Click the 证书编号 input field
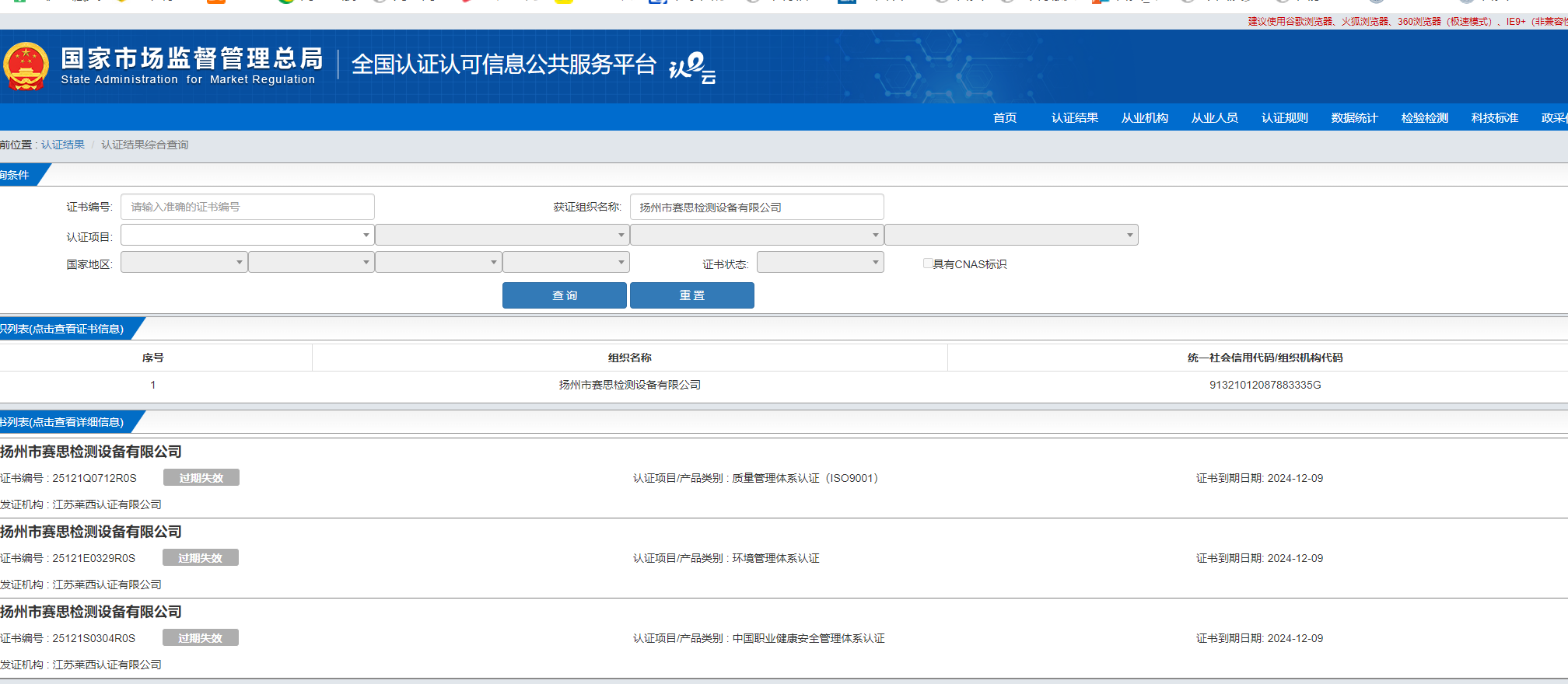The width and height of the screenshot is (1568, 684). click(247, 207)
